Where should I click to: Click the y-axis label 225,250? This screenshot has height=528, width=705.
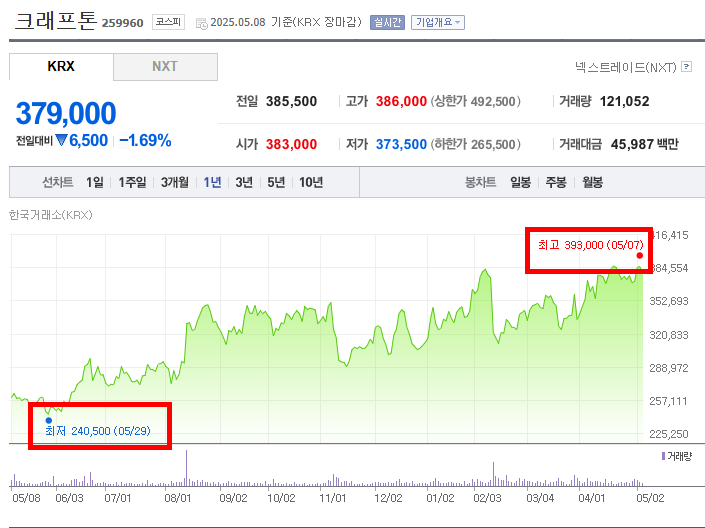click(x=669, y=434)
